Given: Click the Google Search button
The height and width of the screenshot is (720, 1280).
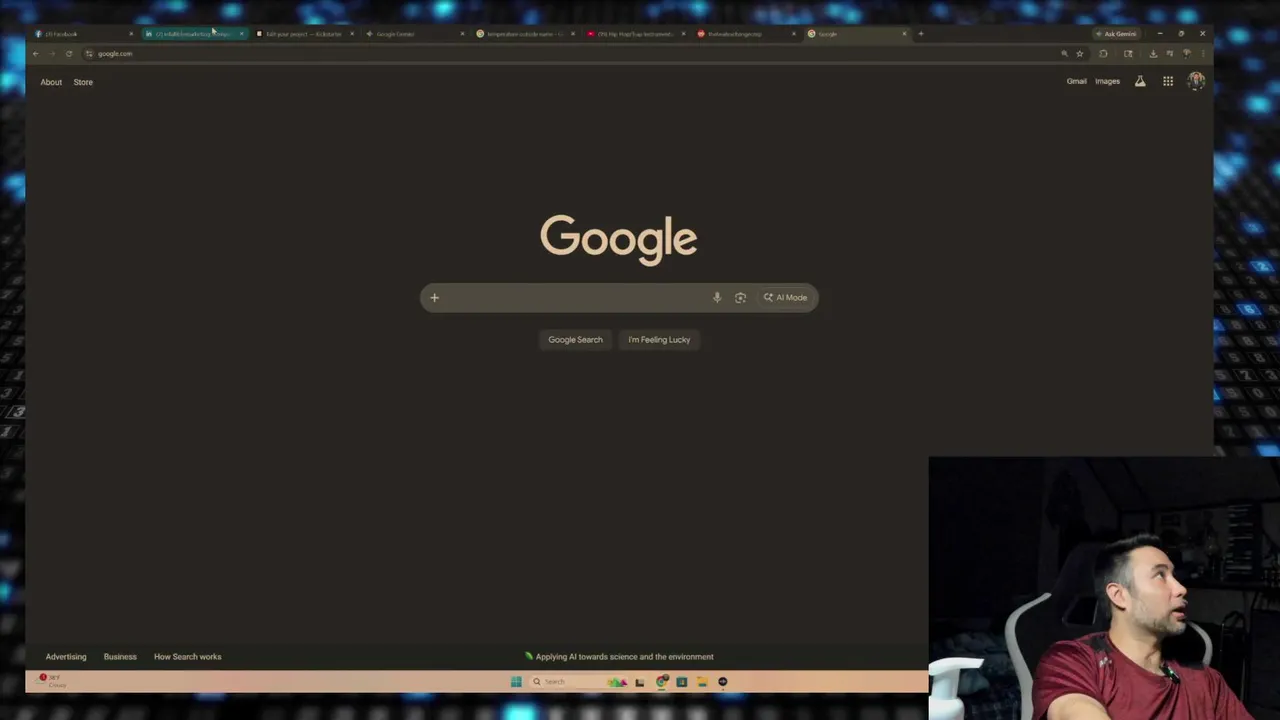Looking at the screenshot, I should [x=575, y=340].
